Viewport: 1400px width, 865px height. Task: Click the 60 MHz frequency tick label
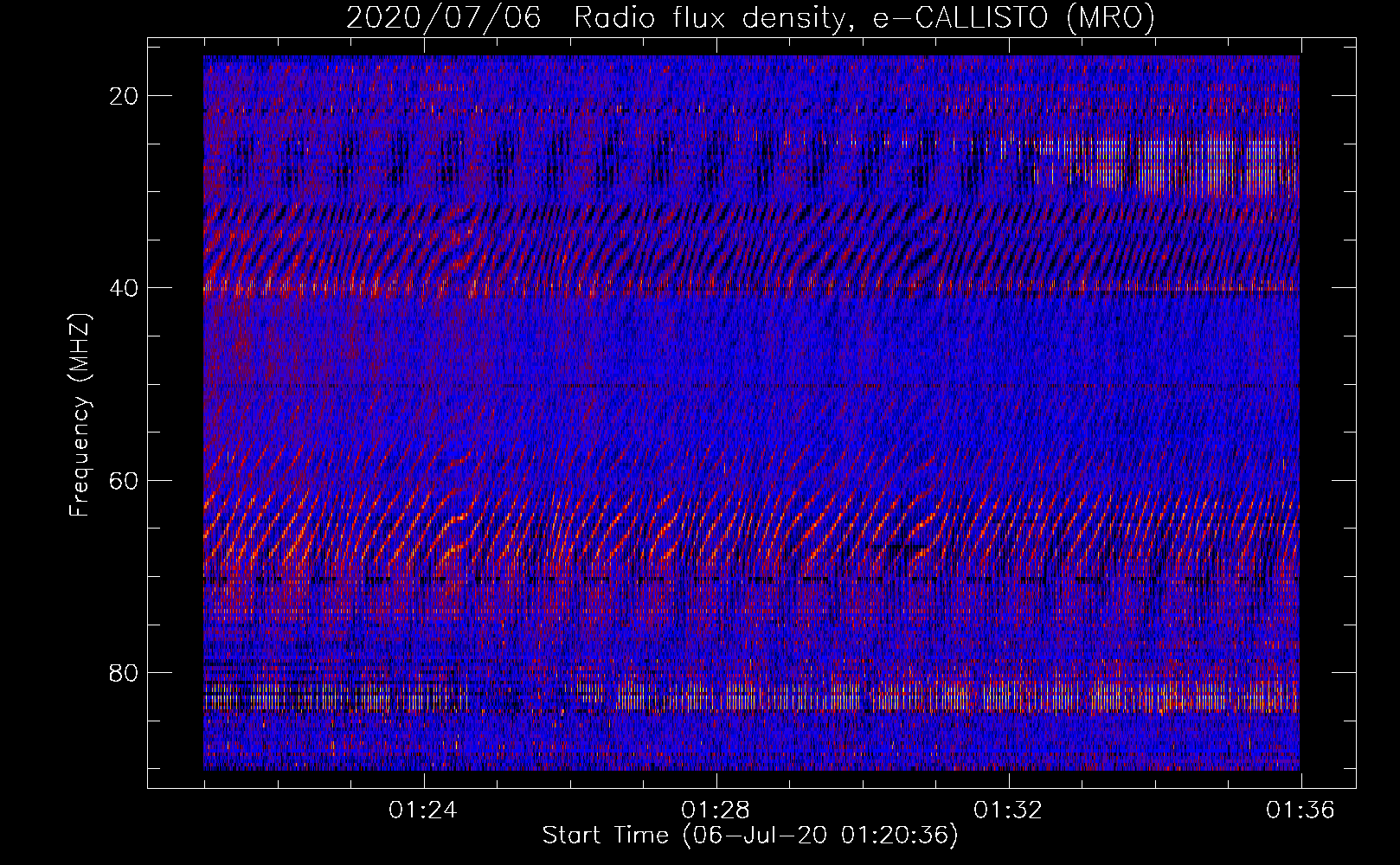(x=125, y=480)
